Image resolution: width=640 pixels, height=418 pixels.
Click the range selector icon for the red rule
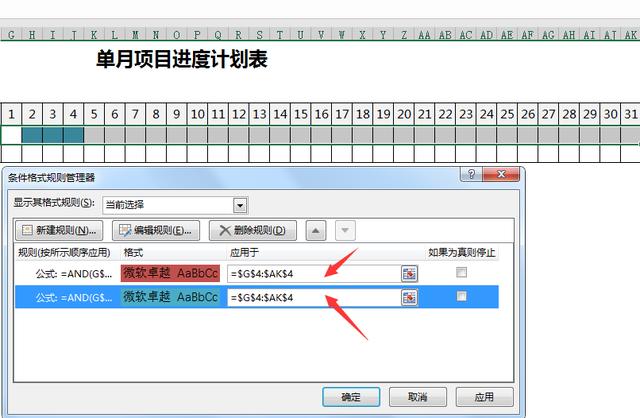click(409, 274)
